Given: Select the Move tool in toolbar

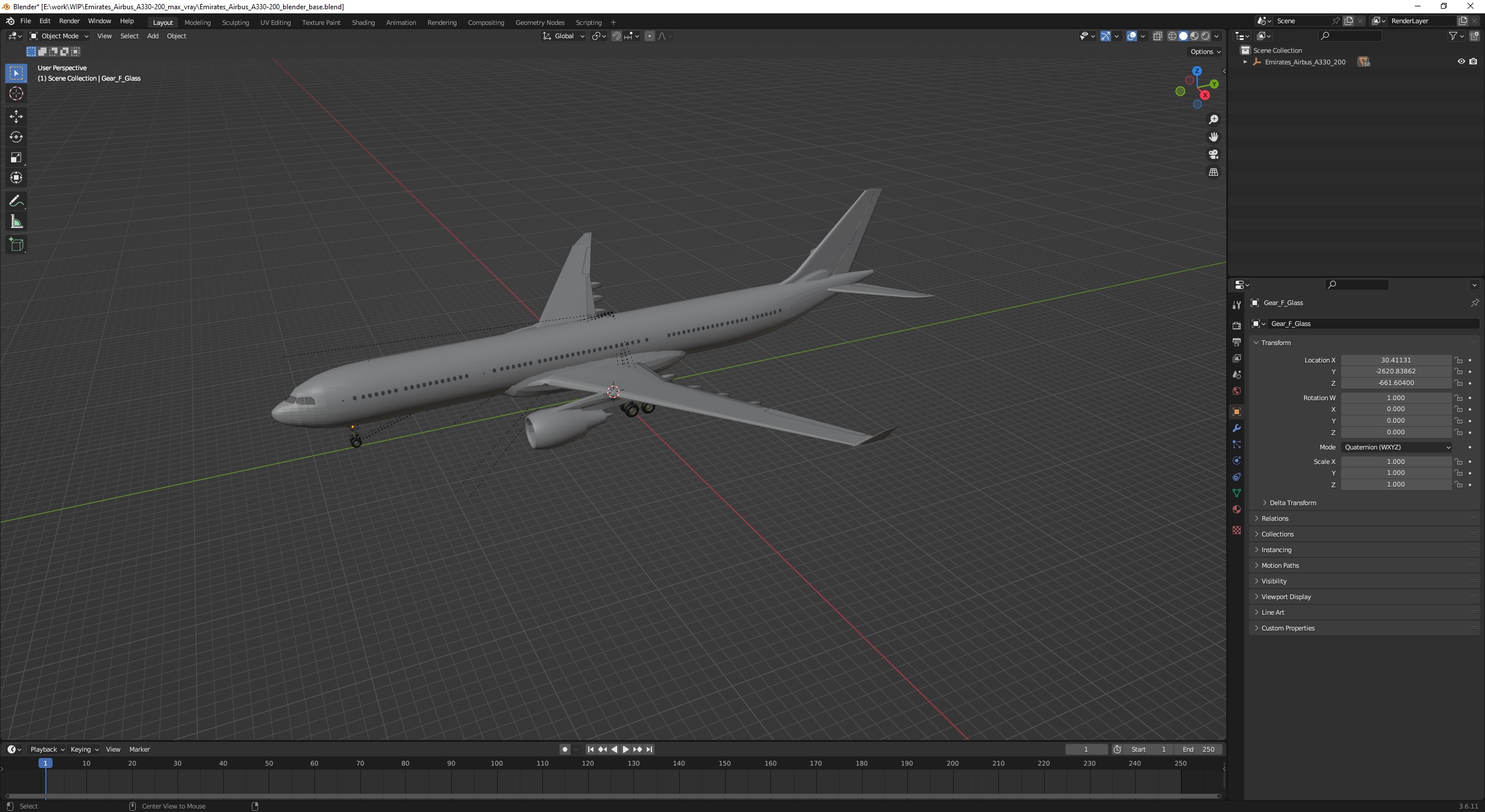Looking at the screenshot, I should click(16, 116).
